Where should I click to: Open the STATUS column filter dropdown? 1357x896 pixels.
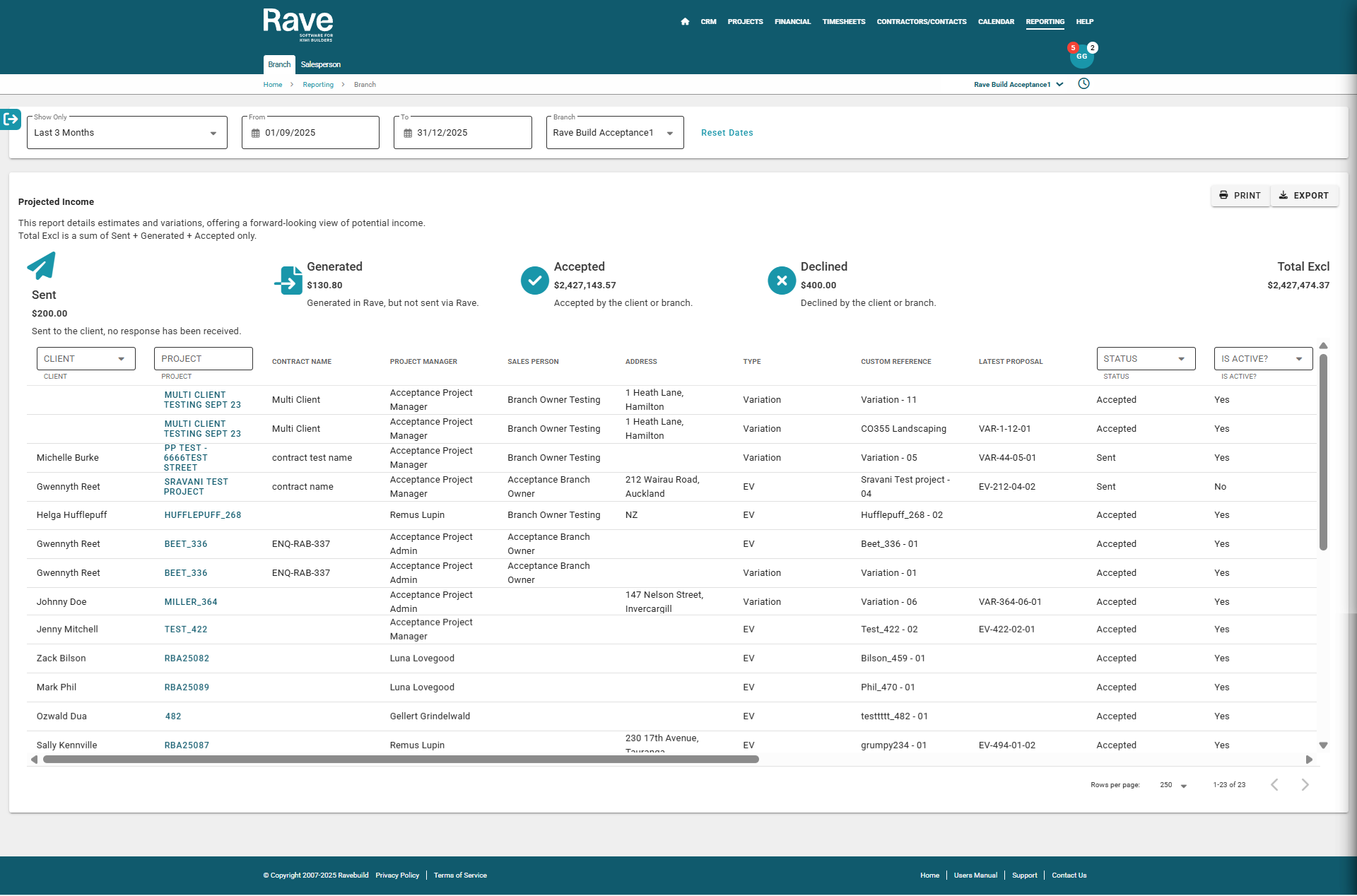[x=1145, y=359]
